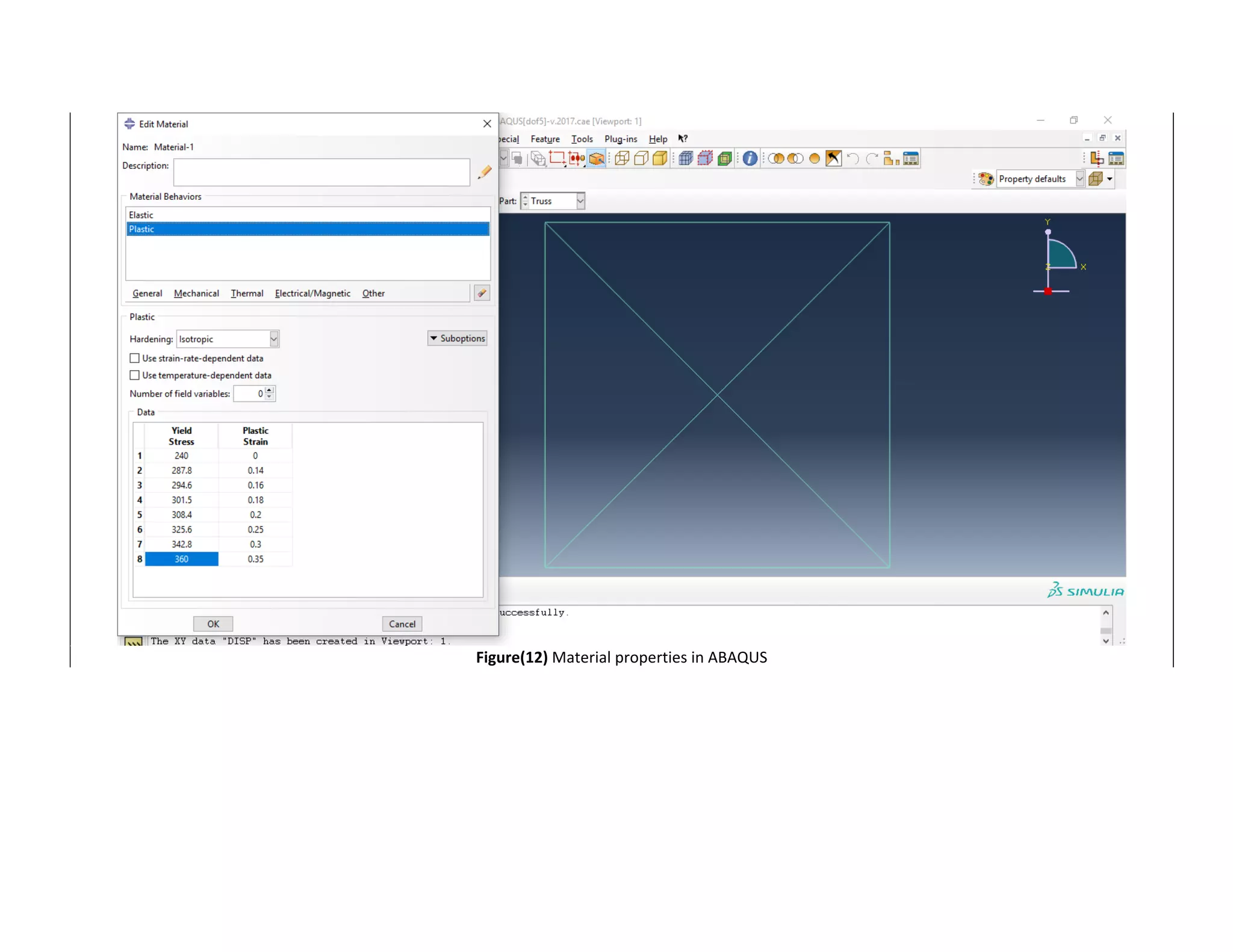Click the yellow blocks display group manager icon
Viewport: 1233px width, 952px height.
point(891,158)
